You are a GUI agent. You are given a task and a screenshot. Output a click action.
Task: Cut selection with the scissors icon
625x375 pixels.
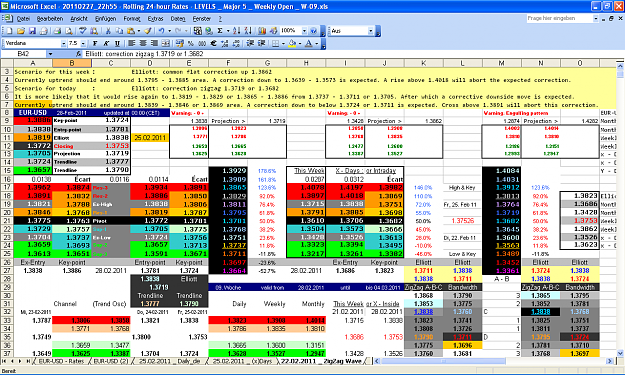point(108,31)
